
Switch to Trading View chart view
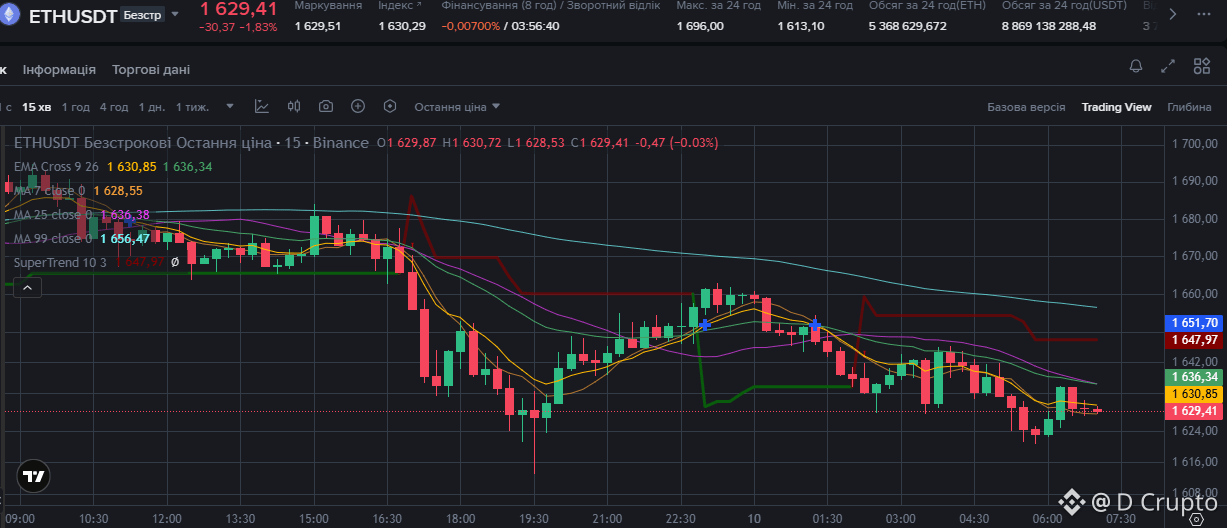(x=1116, y=107)
